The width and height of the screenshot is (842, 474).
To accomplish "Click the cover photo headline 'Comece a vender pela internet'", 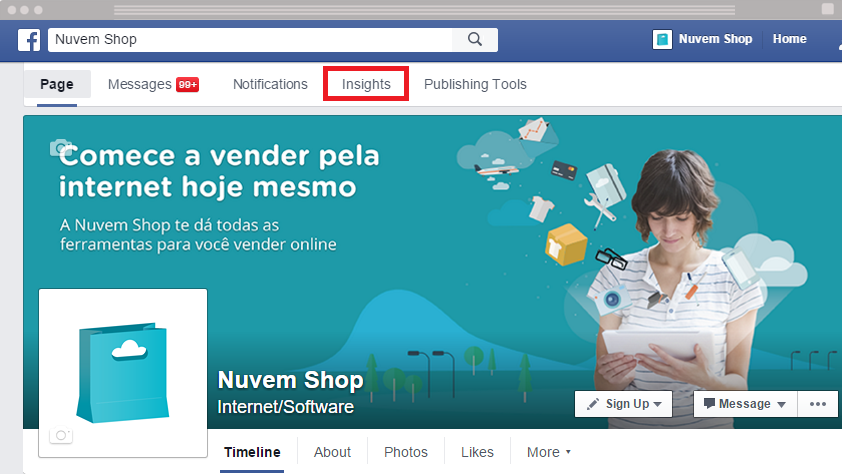I will tap(219, 171).
